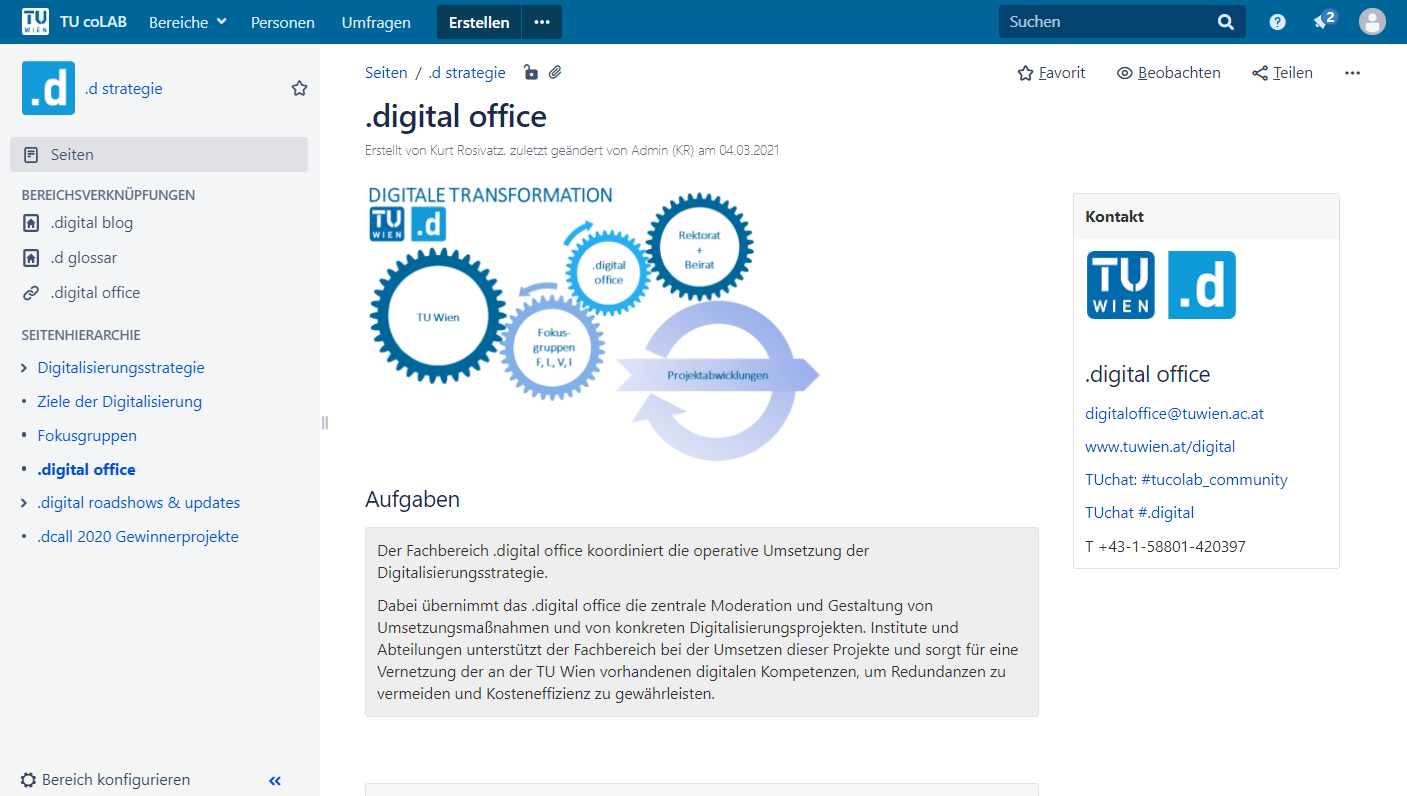This screenshot has width=1407, height=796.
Task: Click the Kontakt panel header
Action: coord(1206,216)
